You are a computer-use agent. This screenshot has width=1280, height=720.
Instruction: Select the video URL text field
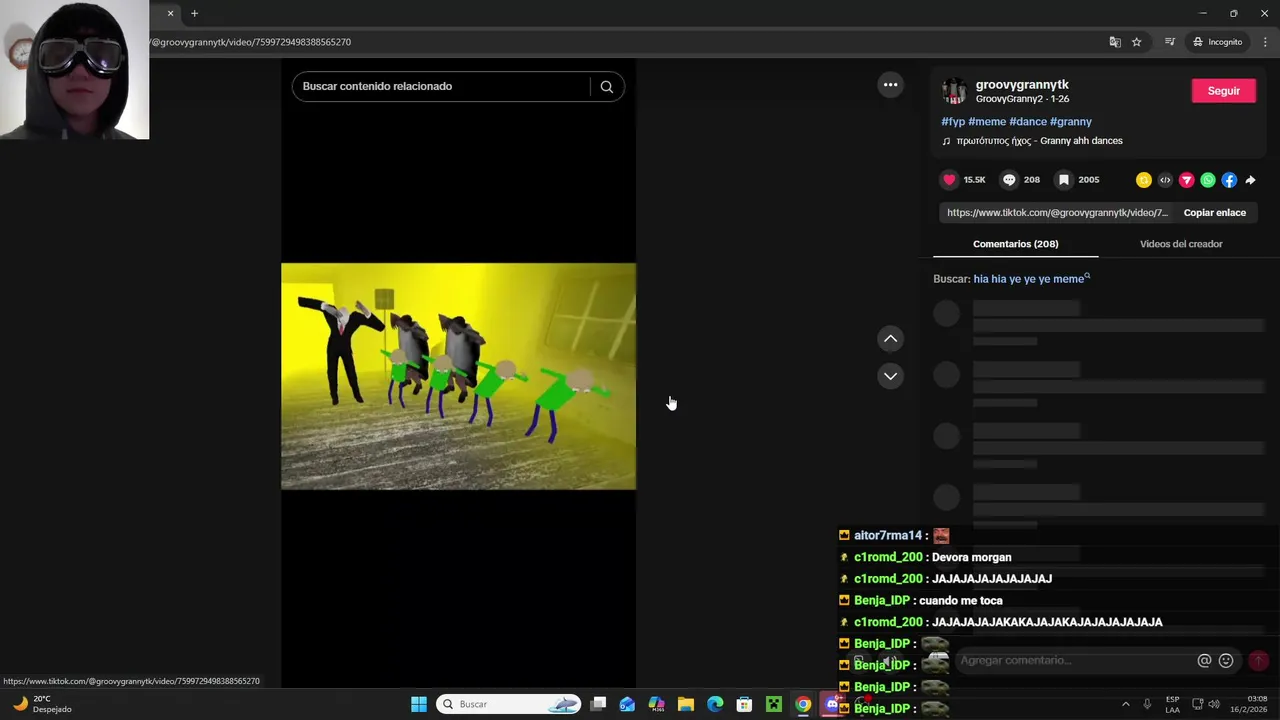1057,213
